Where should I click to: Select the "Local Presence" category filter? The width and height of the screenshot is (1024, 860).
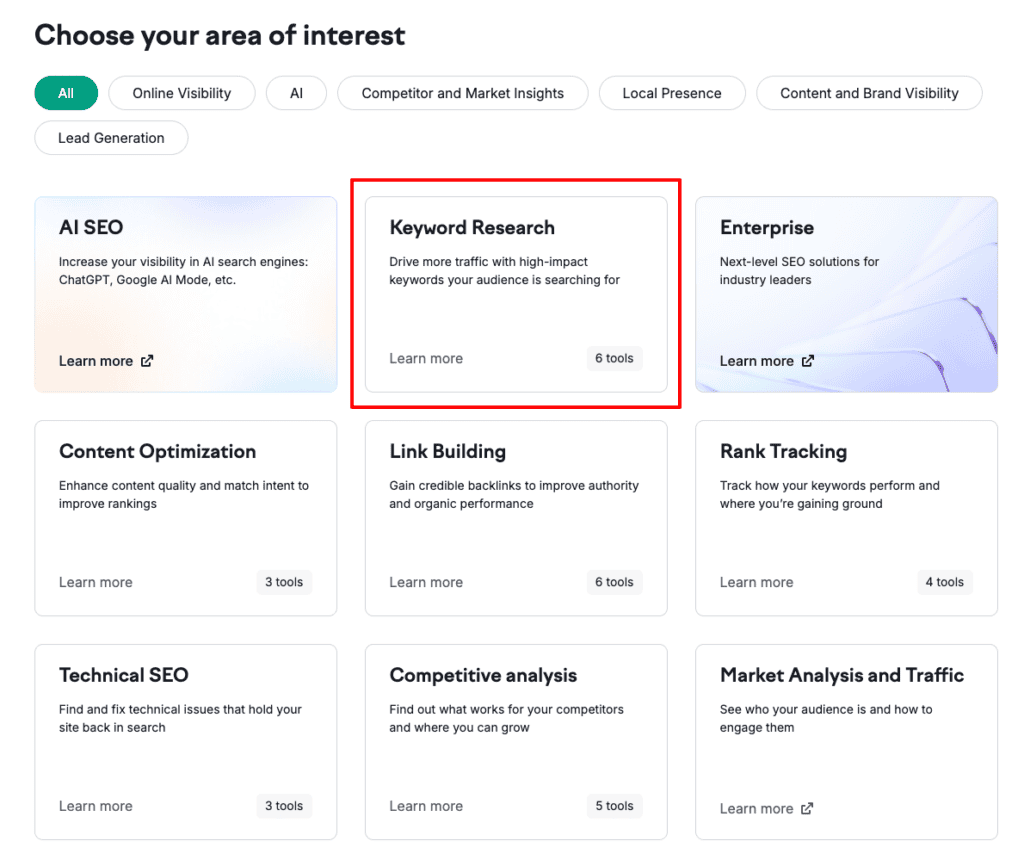[671, 93]
